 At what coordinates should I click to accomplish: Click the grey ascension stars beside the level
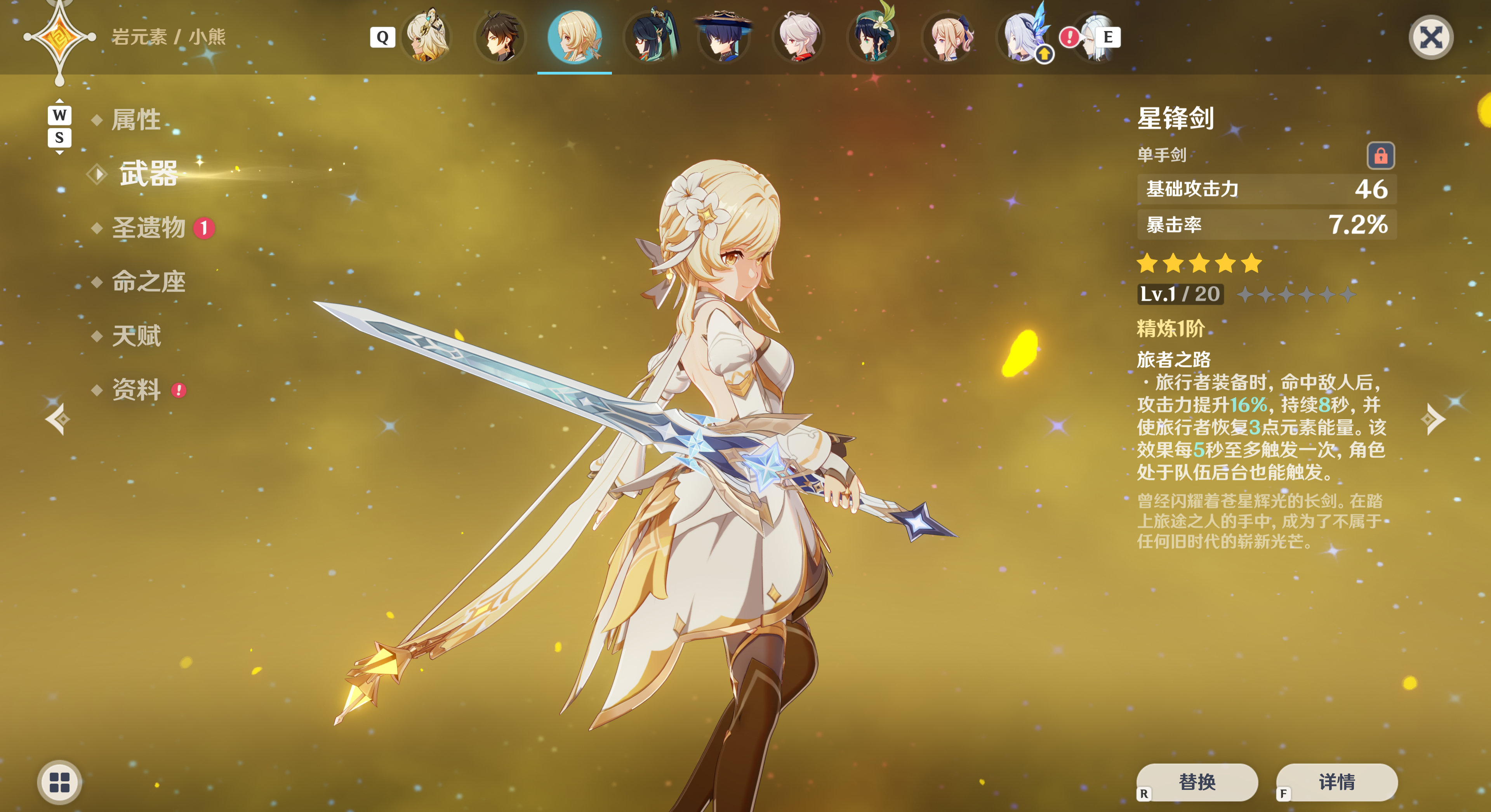[x=1296, y=295]
